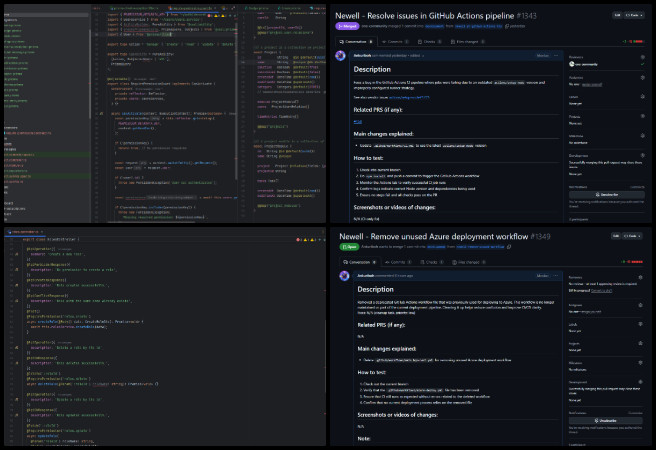Image resolution: width=656 pixels, height=450 pixels.
Task: Open Projects gear icon in PR #1349 sidebar
Action: 640,343
